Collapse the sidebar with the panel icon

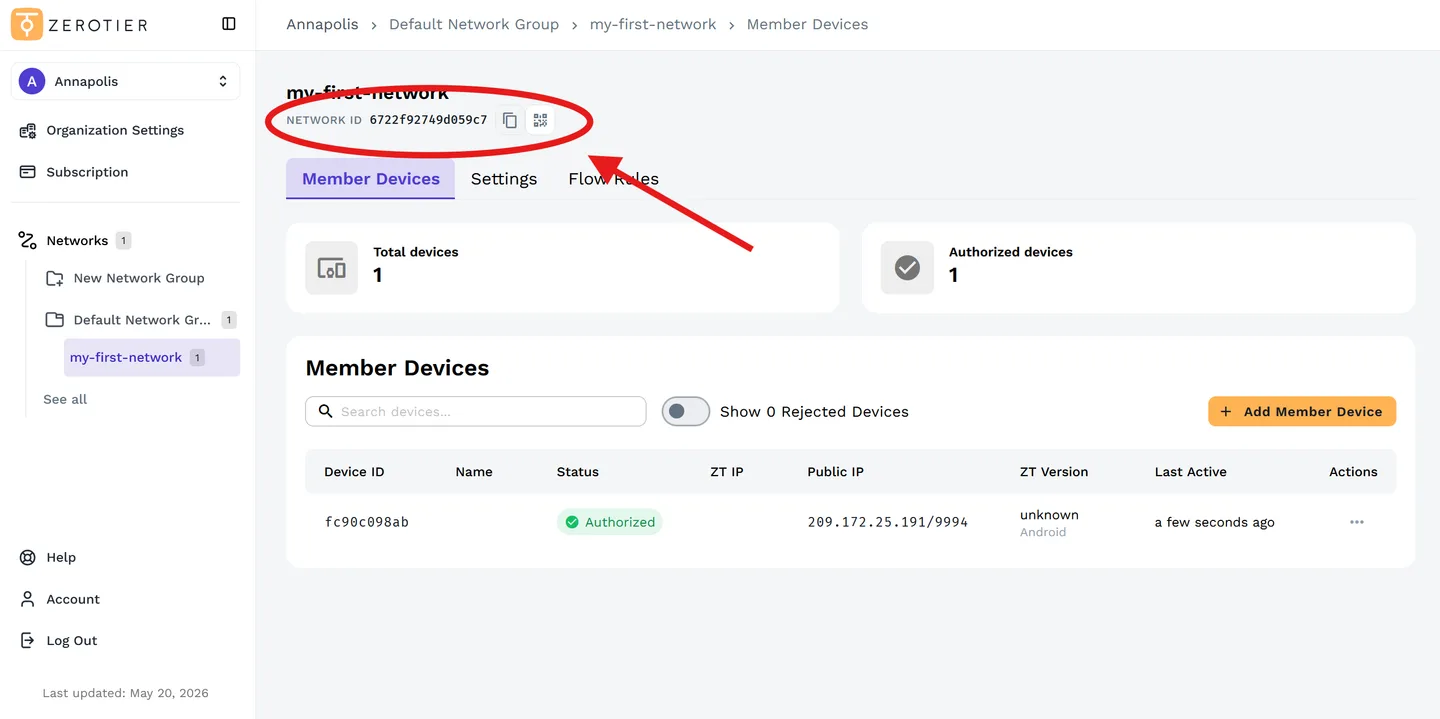(x=229, y=24)
